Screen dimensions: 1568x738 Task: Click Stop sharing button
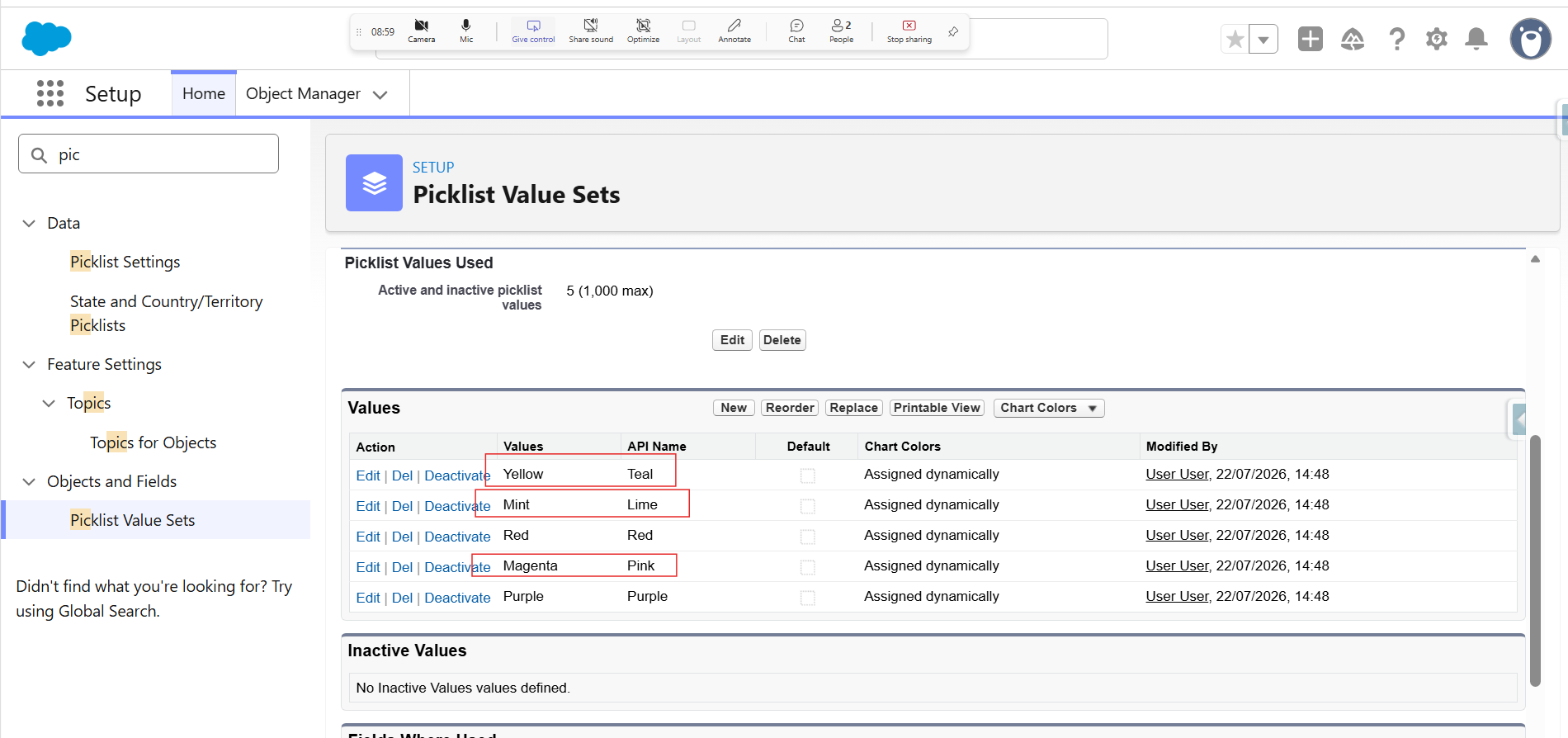point(909,31)
